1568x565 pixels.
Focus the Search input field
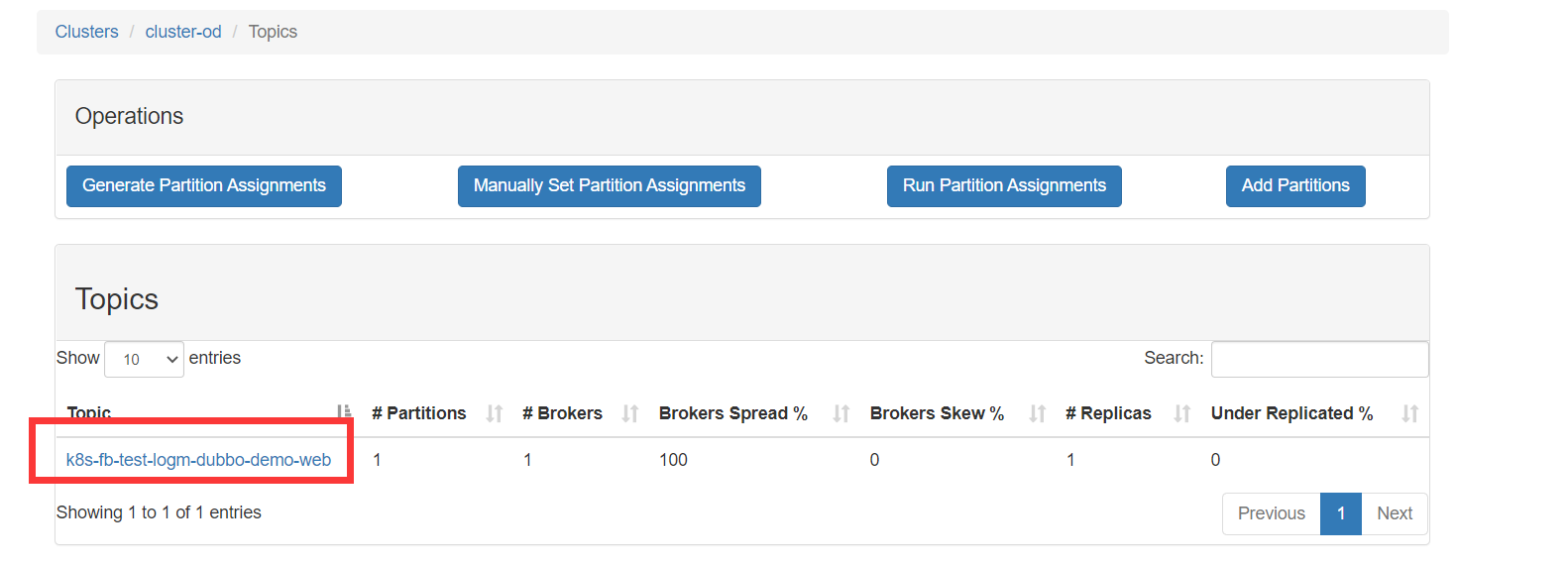(x=1320, y=359)
